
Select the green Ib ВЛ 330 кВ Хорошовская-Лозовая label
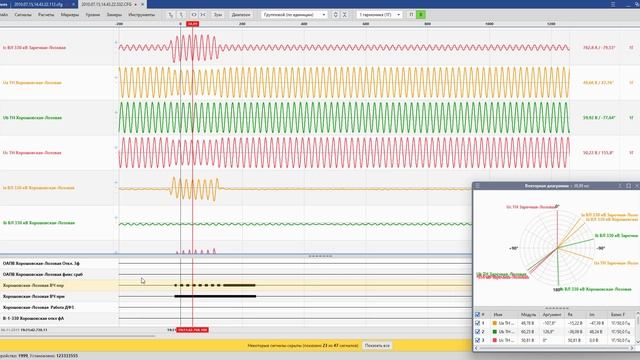39,223
